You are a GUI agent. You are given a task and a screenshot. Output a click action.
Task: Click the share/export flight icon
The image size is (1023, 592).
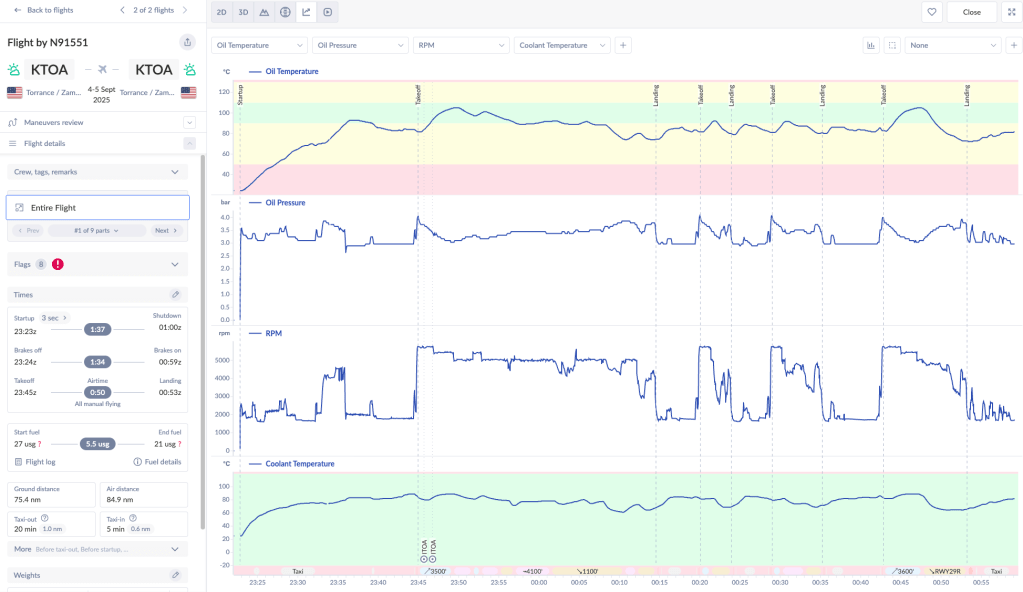tap(188, 42)
